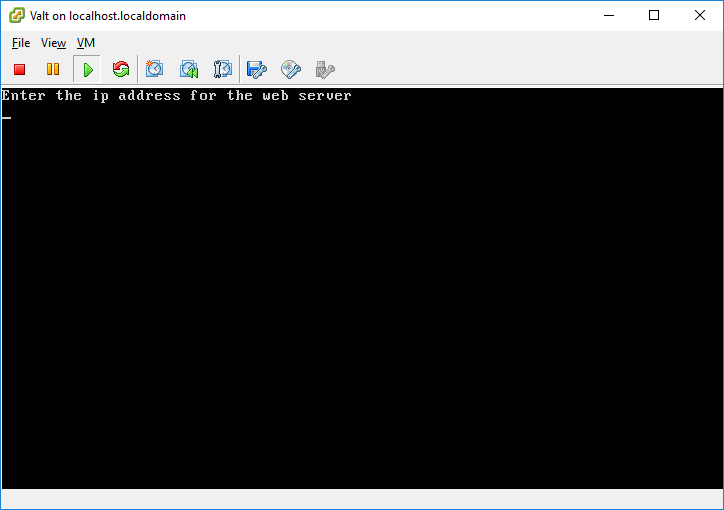724x510 pixels.
Task: Connect the CD/DVD device icon
Action: (291, 69)
